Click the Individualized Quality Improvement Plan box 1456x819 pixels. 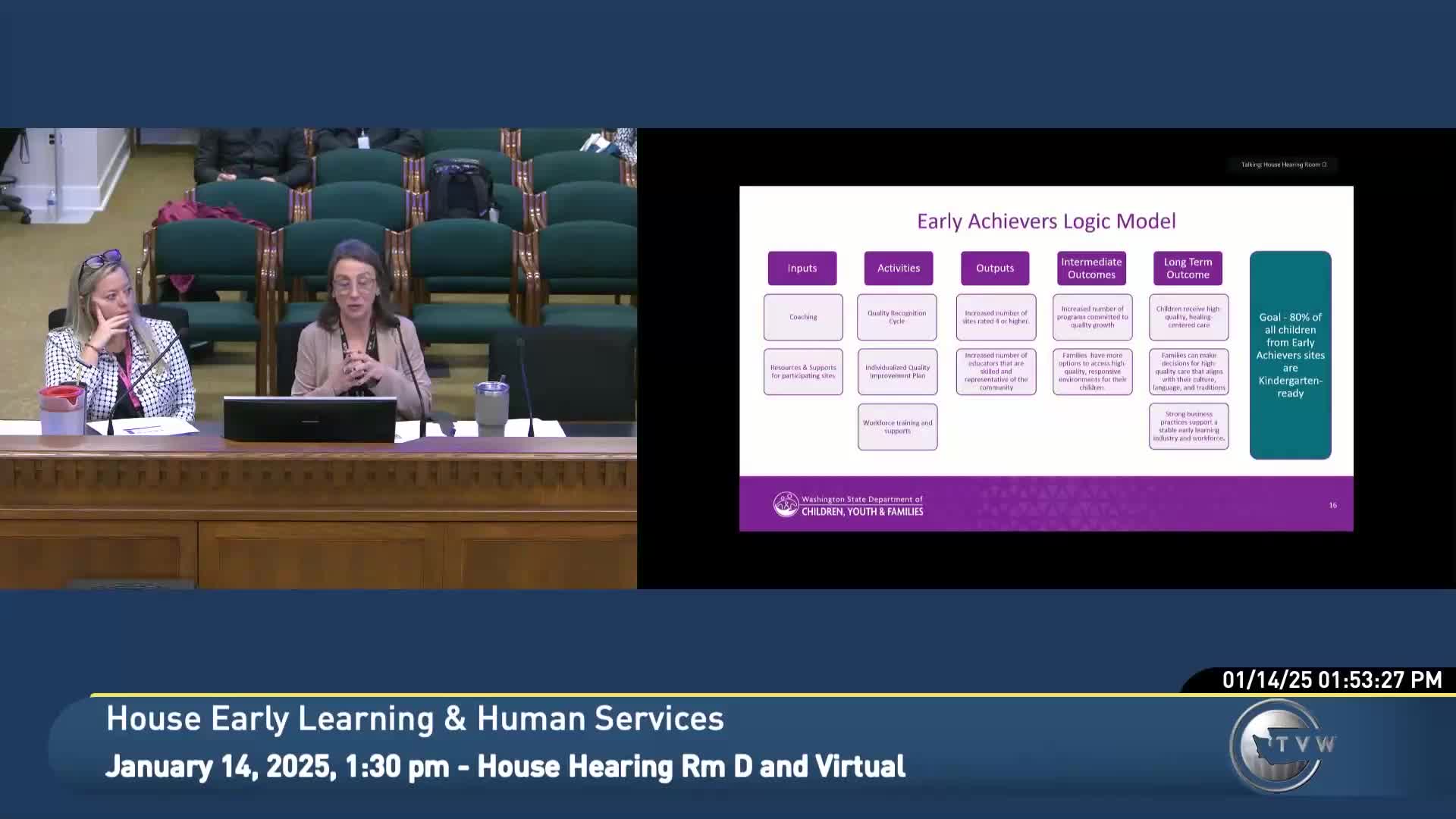coord(897,372)
